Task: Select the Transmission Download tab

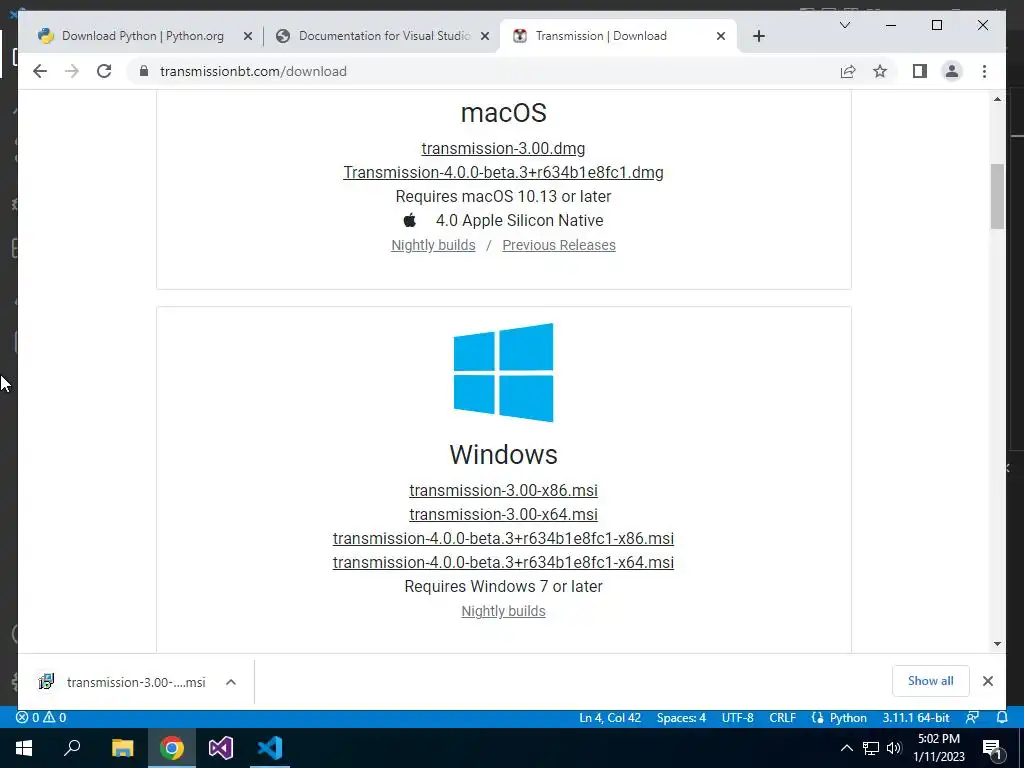Action: [x=617, y=36]
